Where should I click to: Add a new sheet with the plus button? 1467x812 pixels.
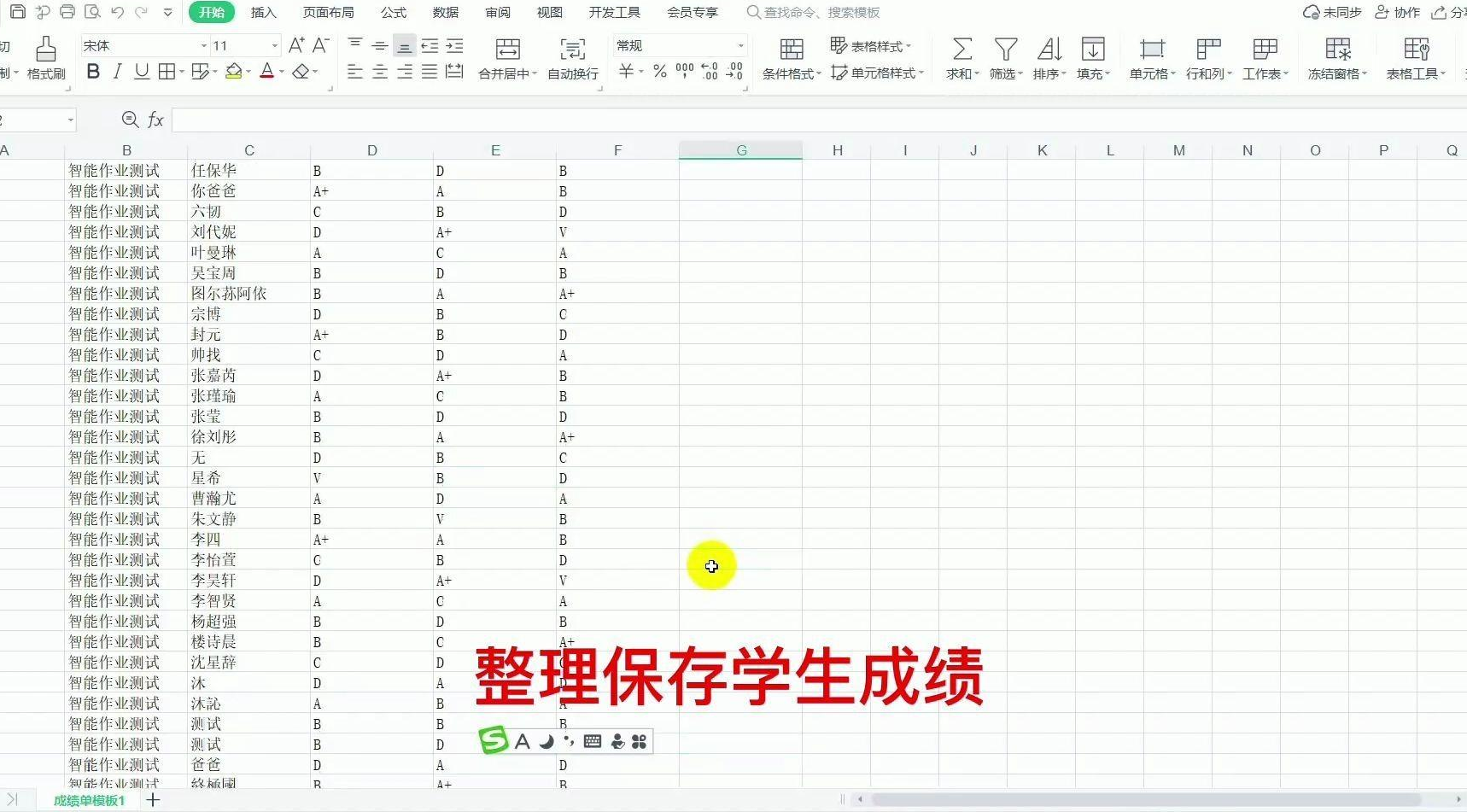153,800
